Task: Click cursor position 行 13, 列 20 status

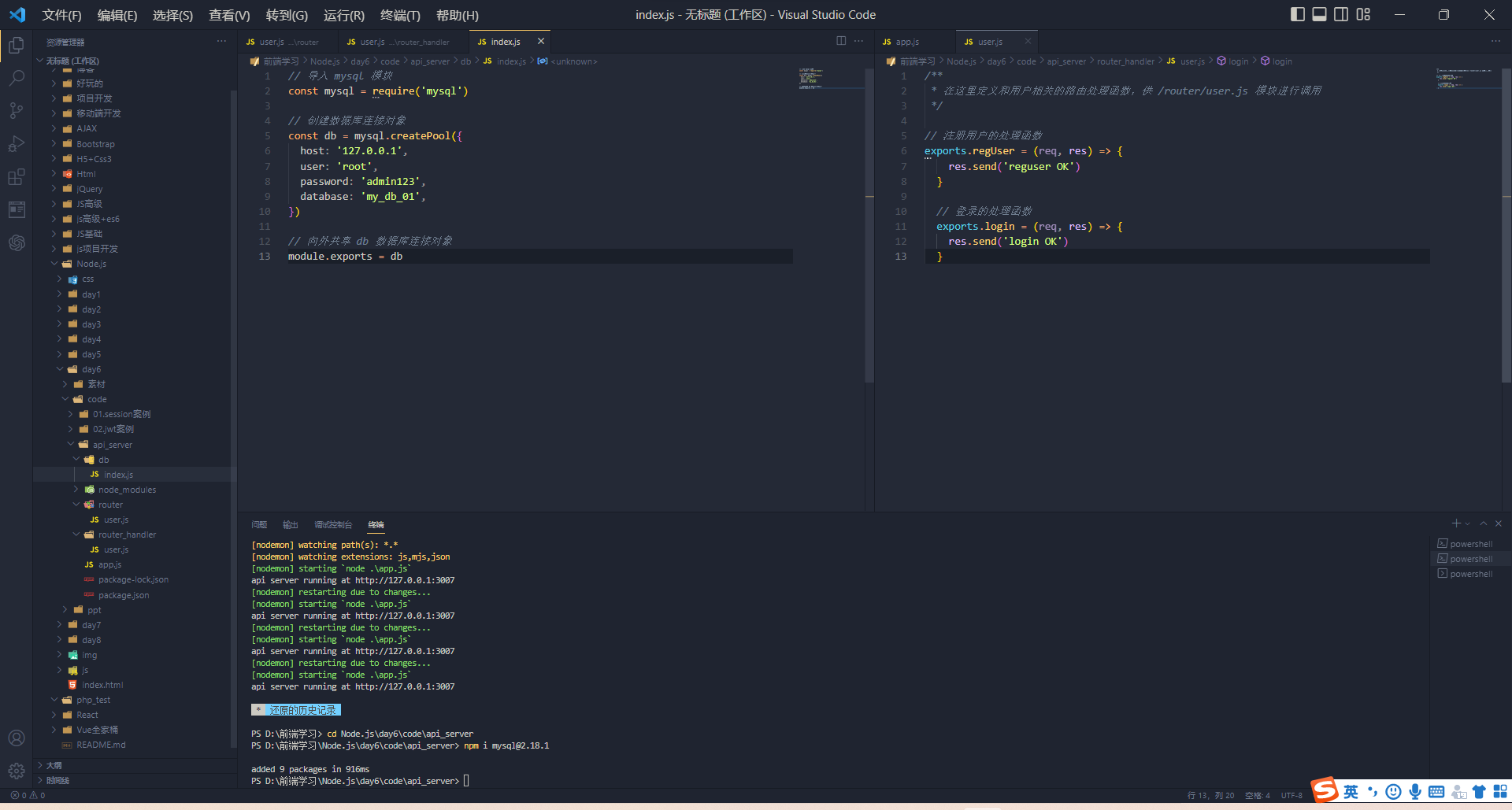Action: click(1210, 795)
